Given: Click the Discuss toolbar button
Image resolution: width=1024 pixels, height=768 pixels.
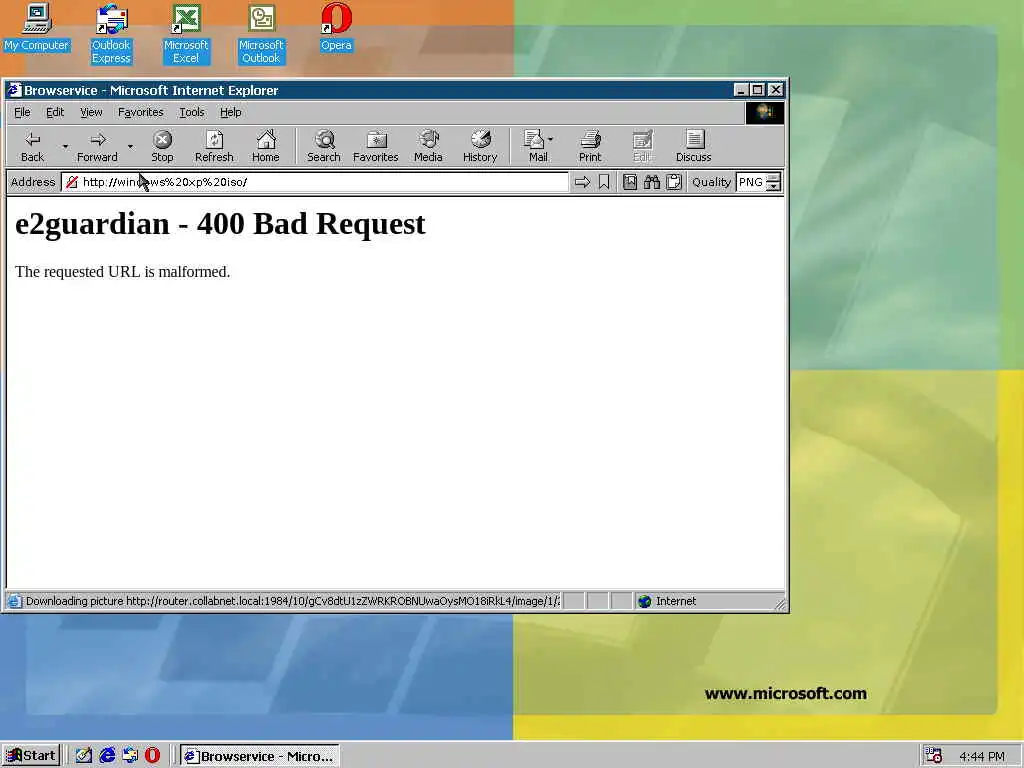Looking at the screenshot, I should (x=694, y=146).
